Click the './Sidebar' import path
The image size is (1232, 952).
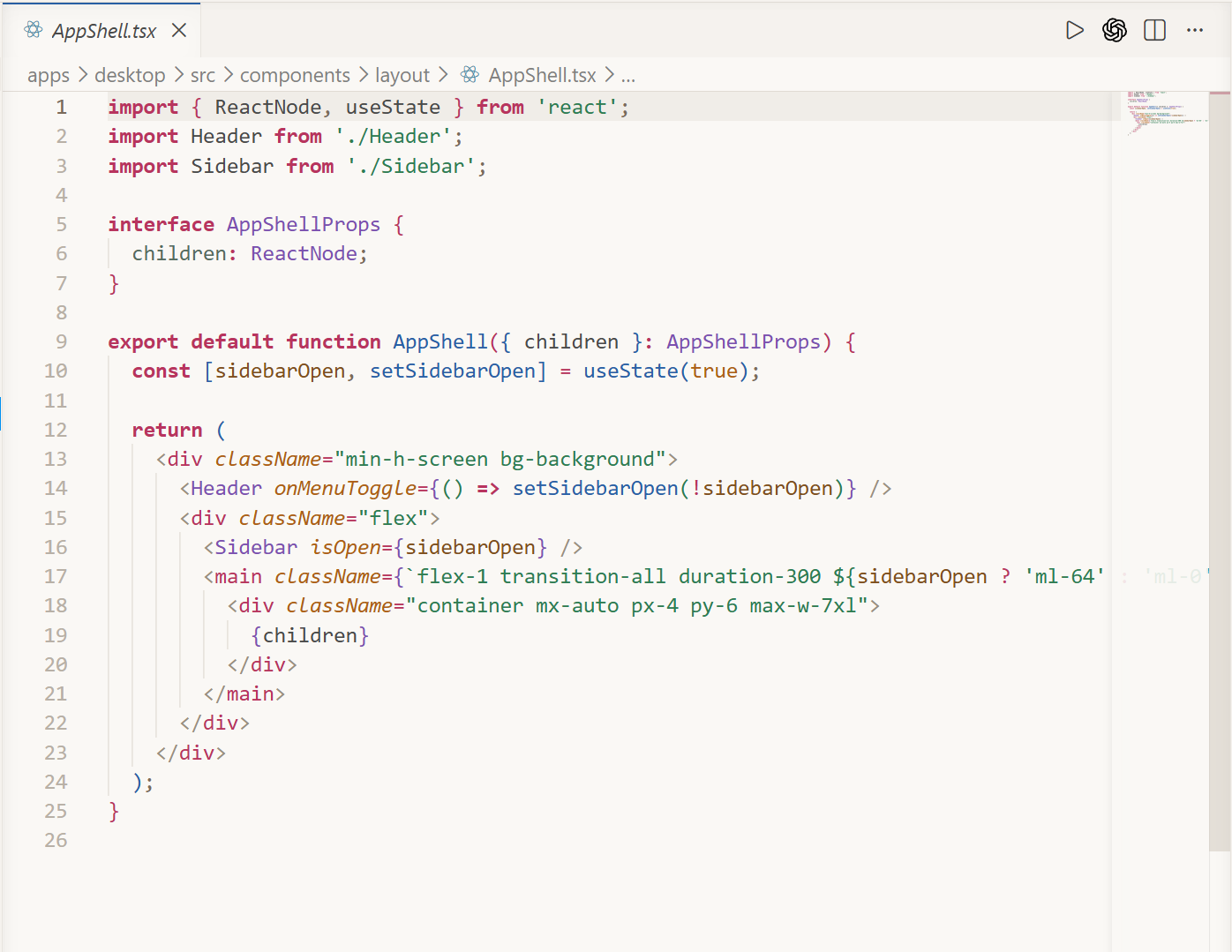pyautogui.click(x=410, y=166)
